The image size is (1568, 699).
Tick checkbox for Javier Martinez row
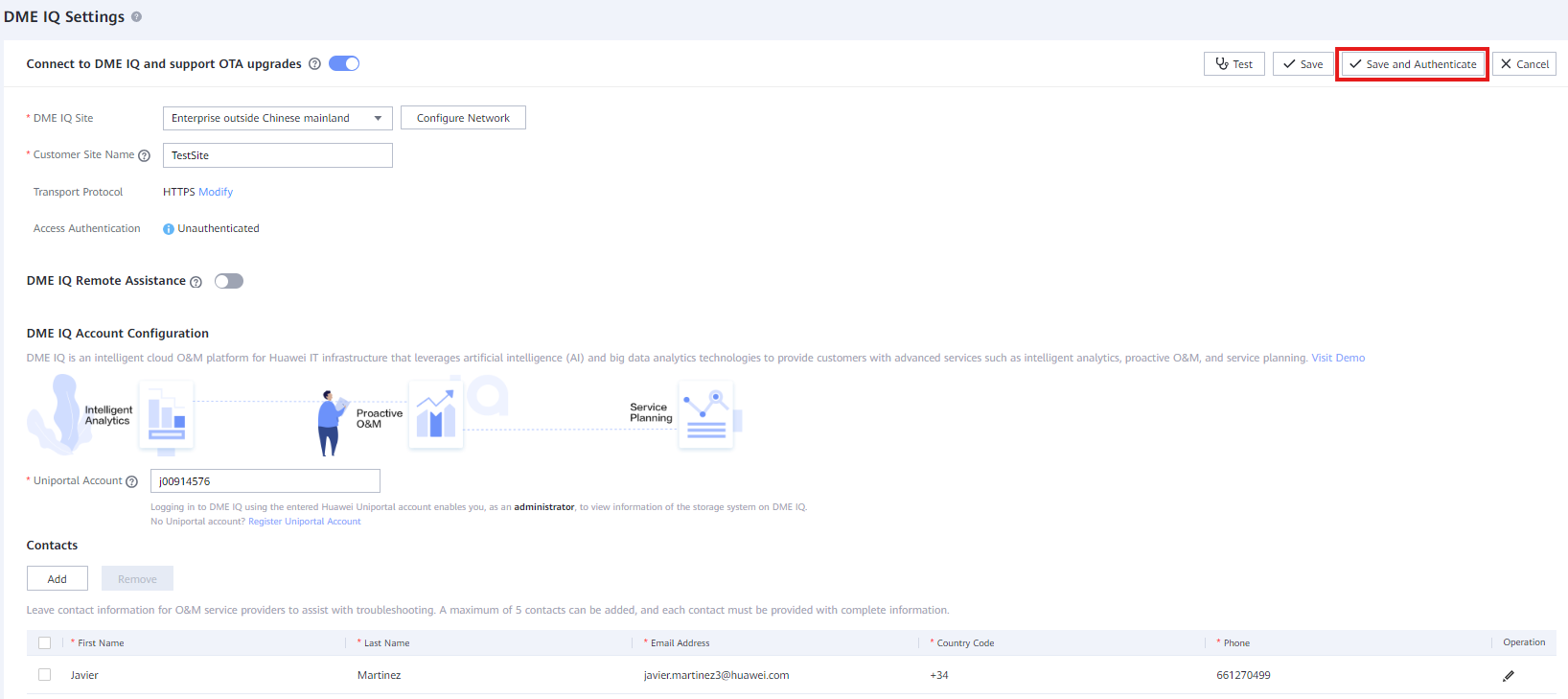[44, 675]
